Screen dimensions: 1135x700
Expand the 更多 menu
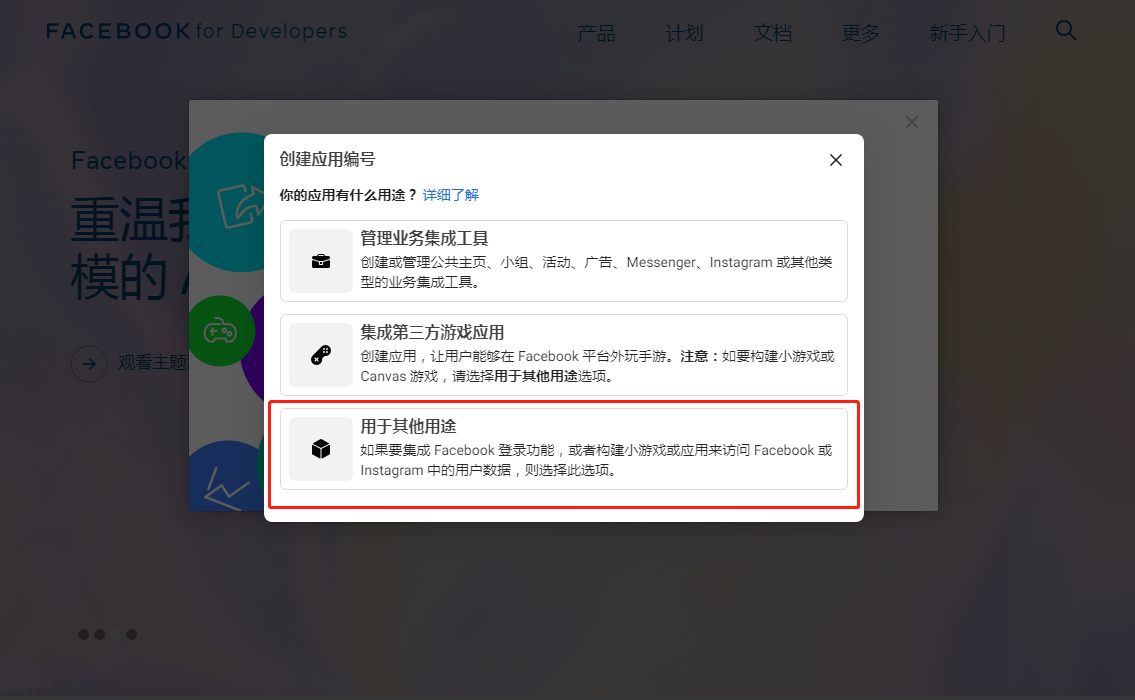(861, 33)
